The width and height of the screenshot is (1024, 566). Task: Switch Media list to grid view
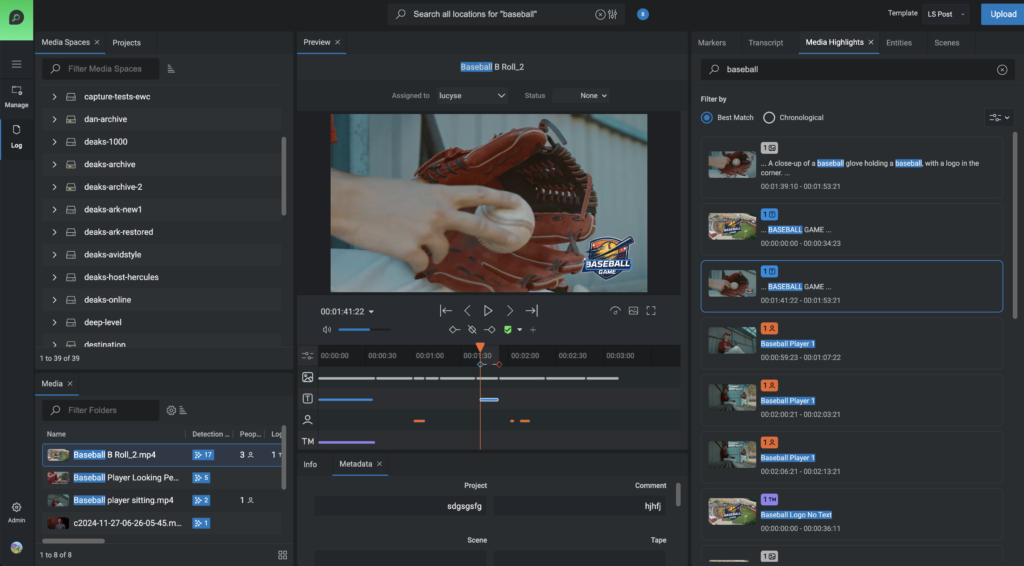pyautogui.click(x=282, y=554)
